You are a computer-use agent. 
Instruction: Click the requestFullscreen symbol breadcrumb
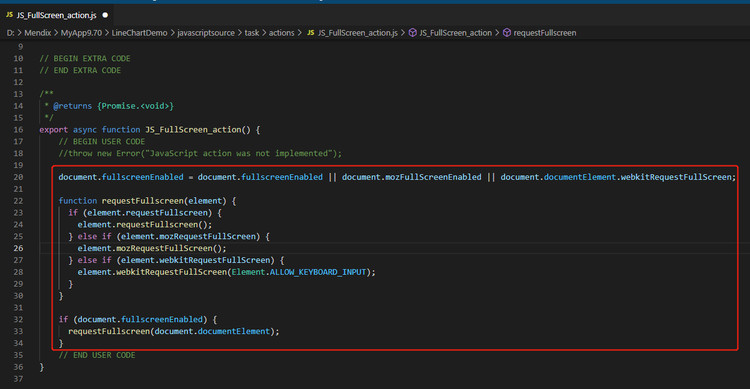coord(544,33)
